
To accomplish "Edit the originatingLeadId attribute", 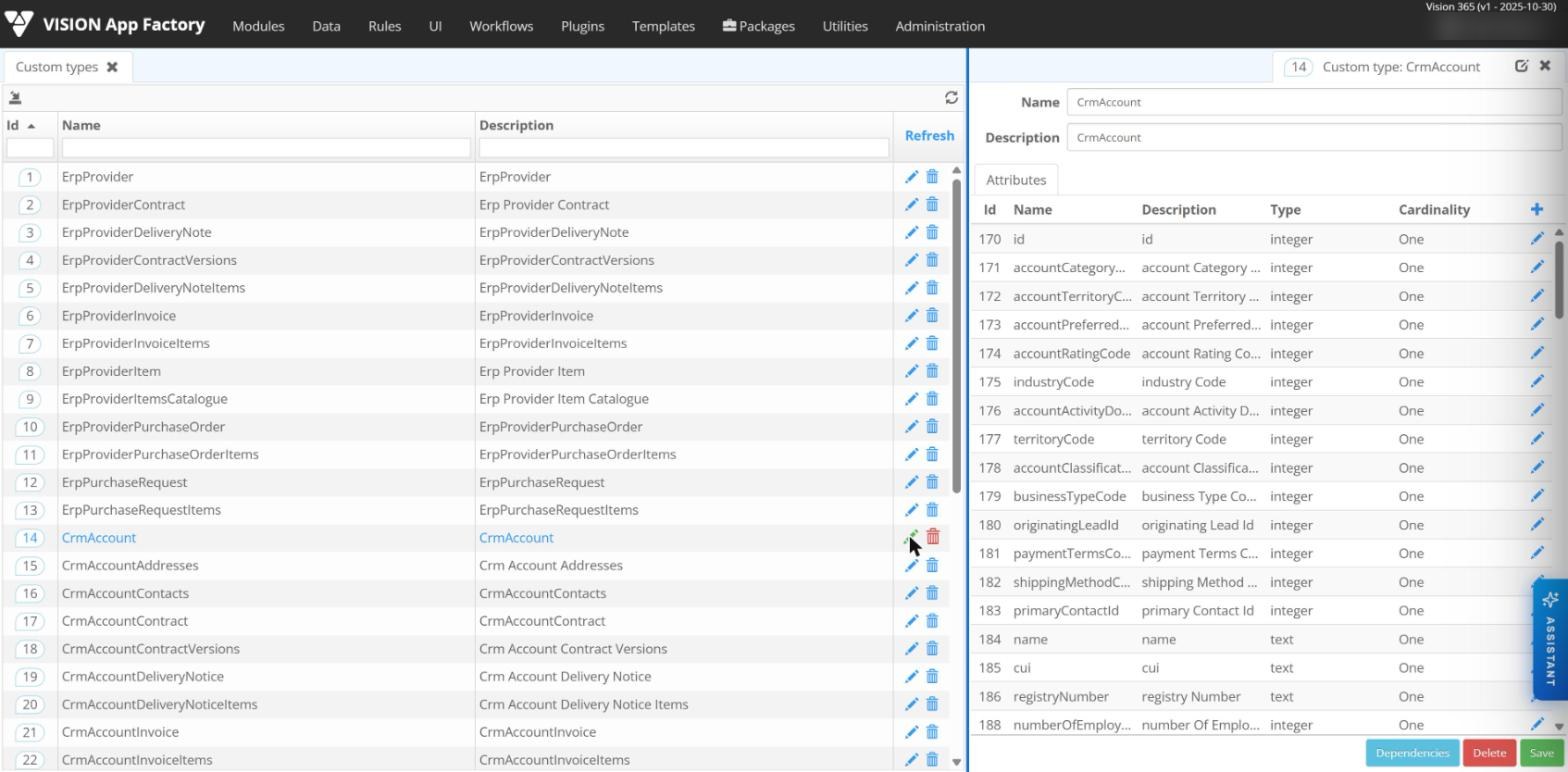I will tap(1536, 525).
